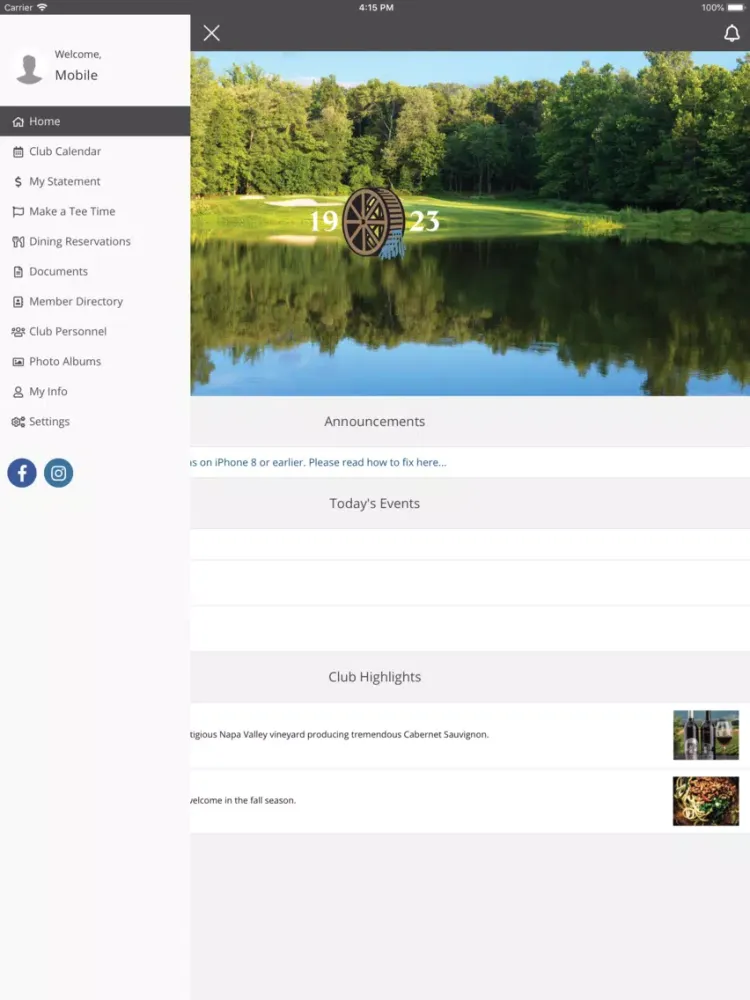750x1000 pixels.
Task: Open notifications bell icon
Action: tap(732, 33)
